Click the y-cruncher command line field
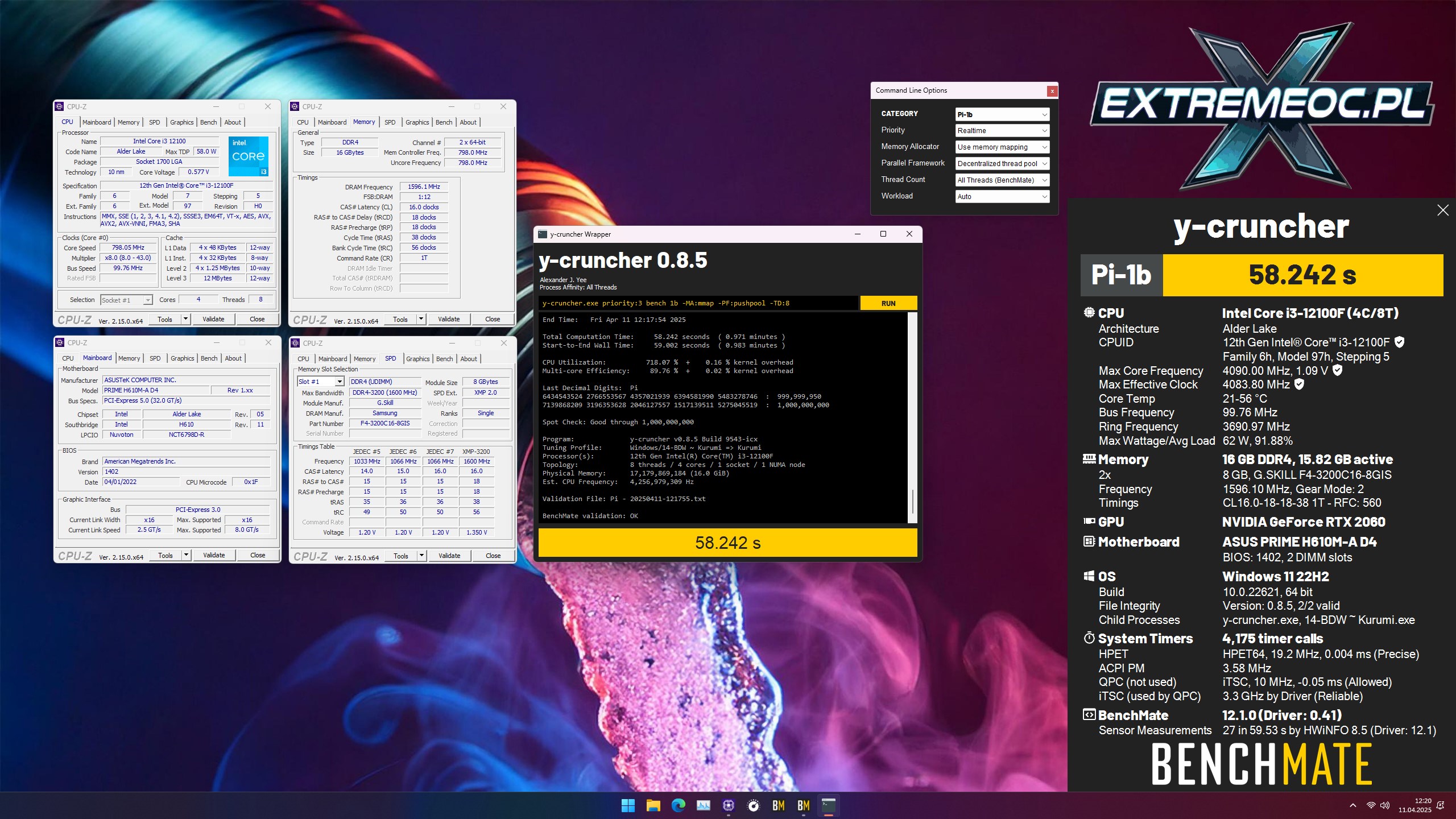 (698, 303)
